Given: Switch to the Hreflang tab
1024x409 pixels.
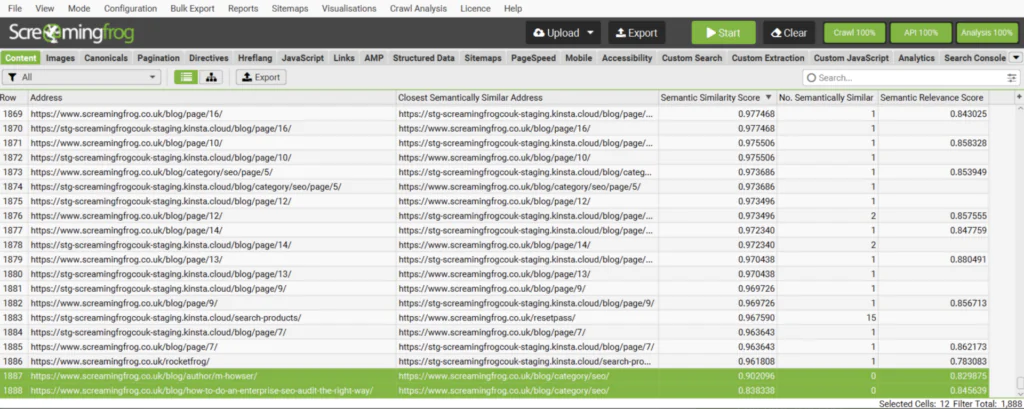Looking at the screenshot, I should [x=255, y=58].
